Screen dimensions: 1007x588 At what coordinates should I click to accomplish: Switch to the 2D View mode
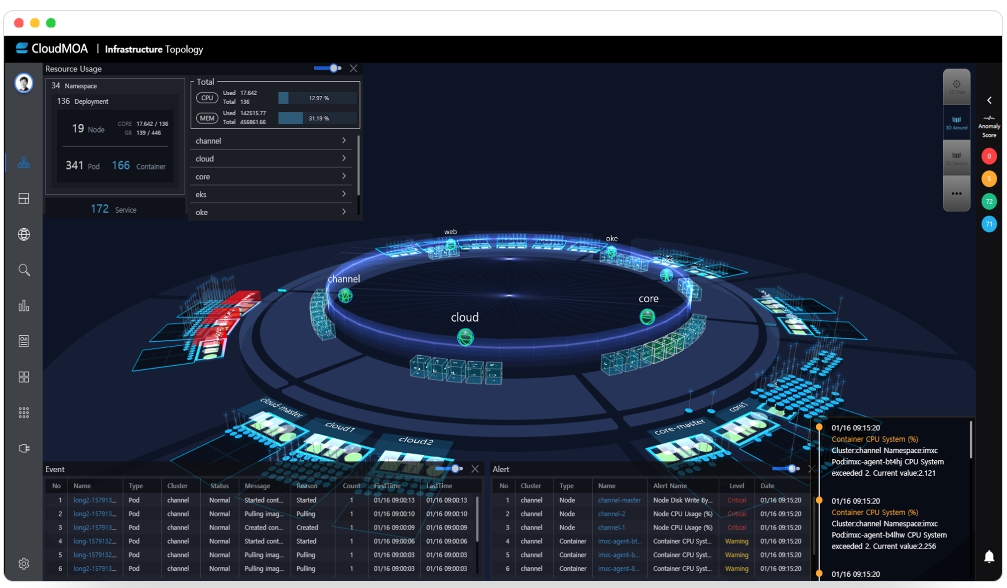[x=956, y=88]
